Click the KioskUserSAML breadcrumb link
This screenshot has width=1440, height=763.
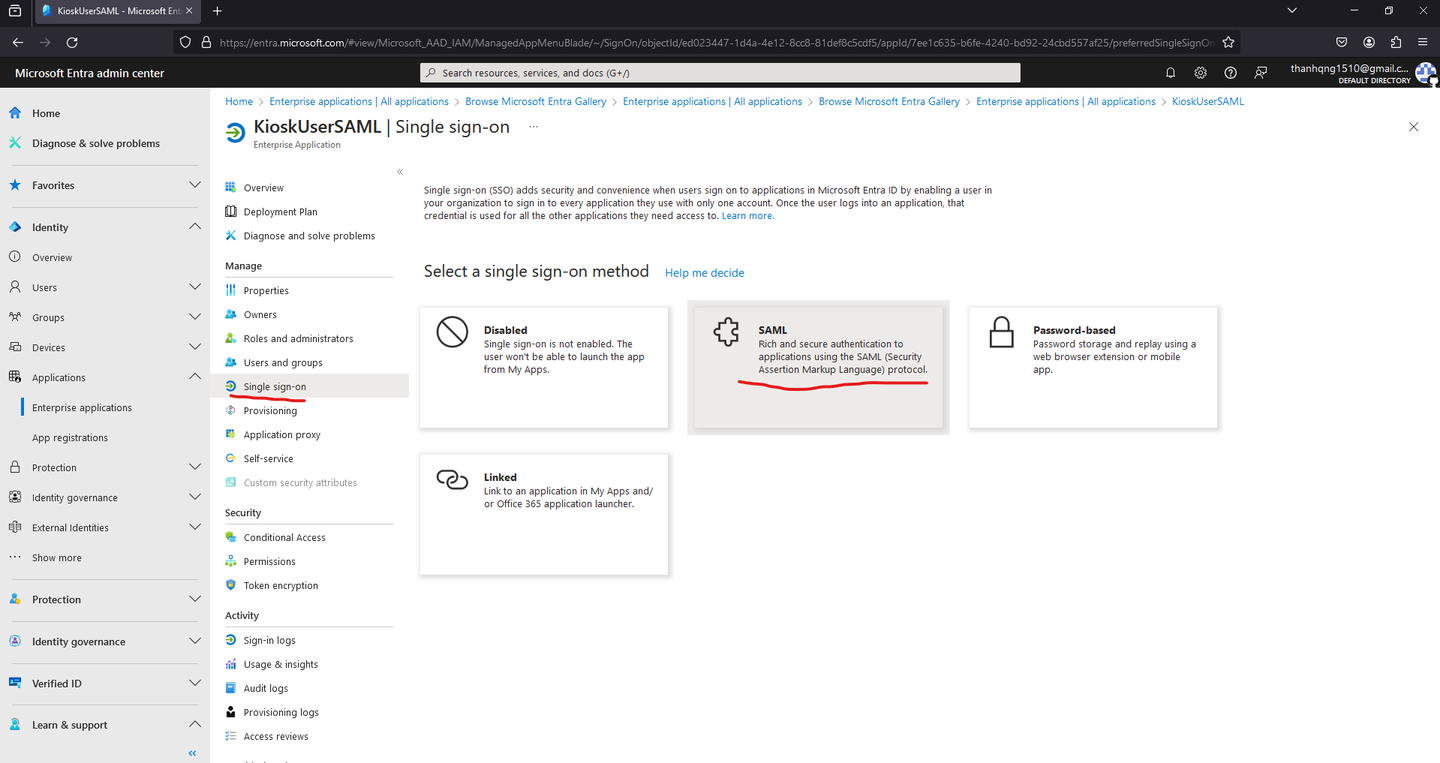tap(1208, 101)
